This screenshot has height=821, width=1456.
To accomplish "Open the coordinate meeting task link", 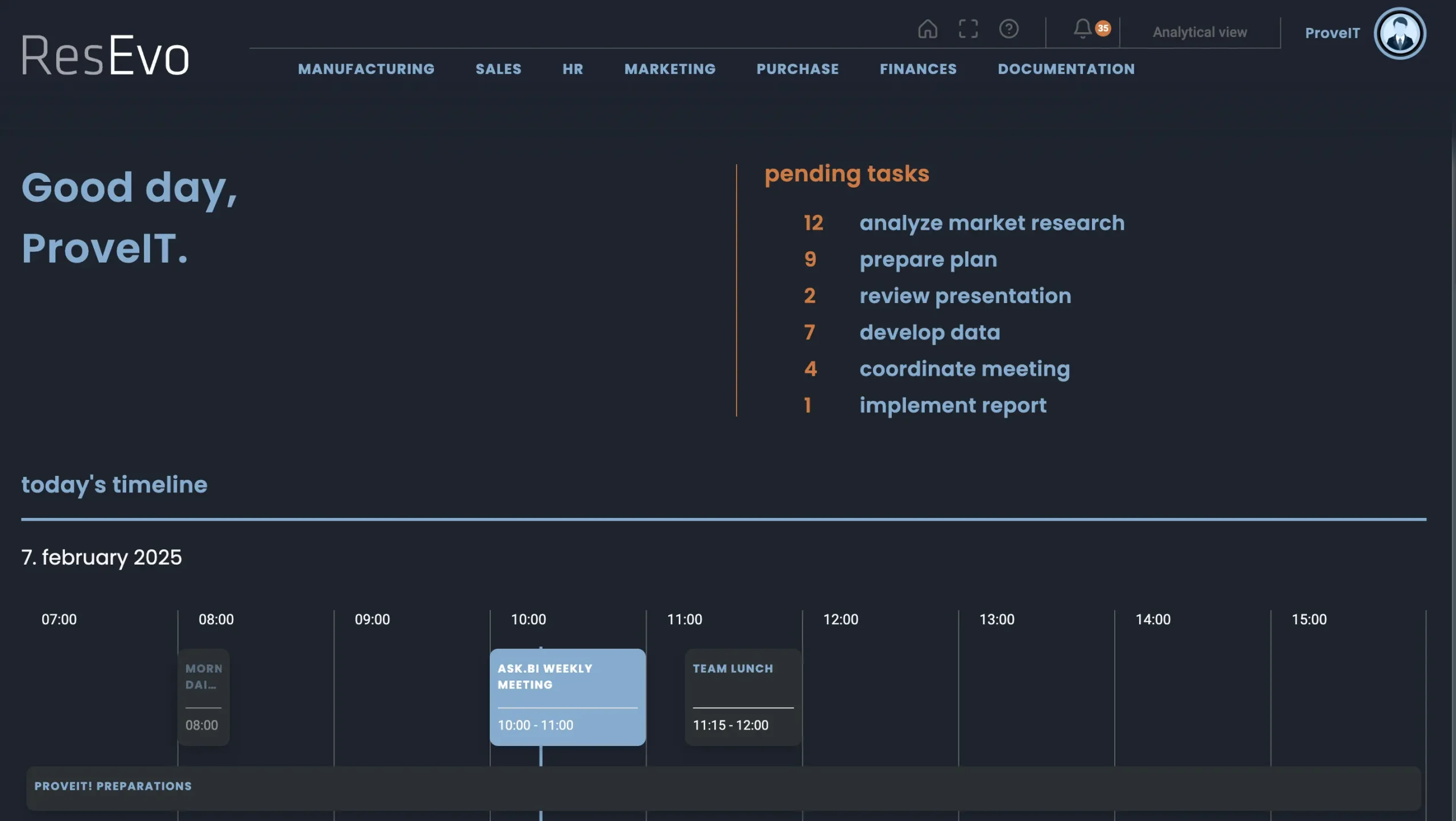I will point(964,369).
